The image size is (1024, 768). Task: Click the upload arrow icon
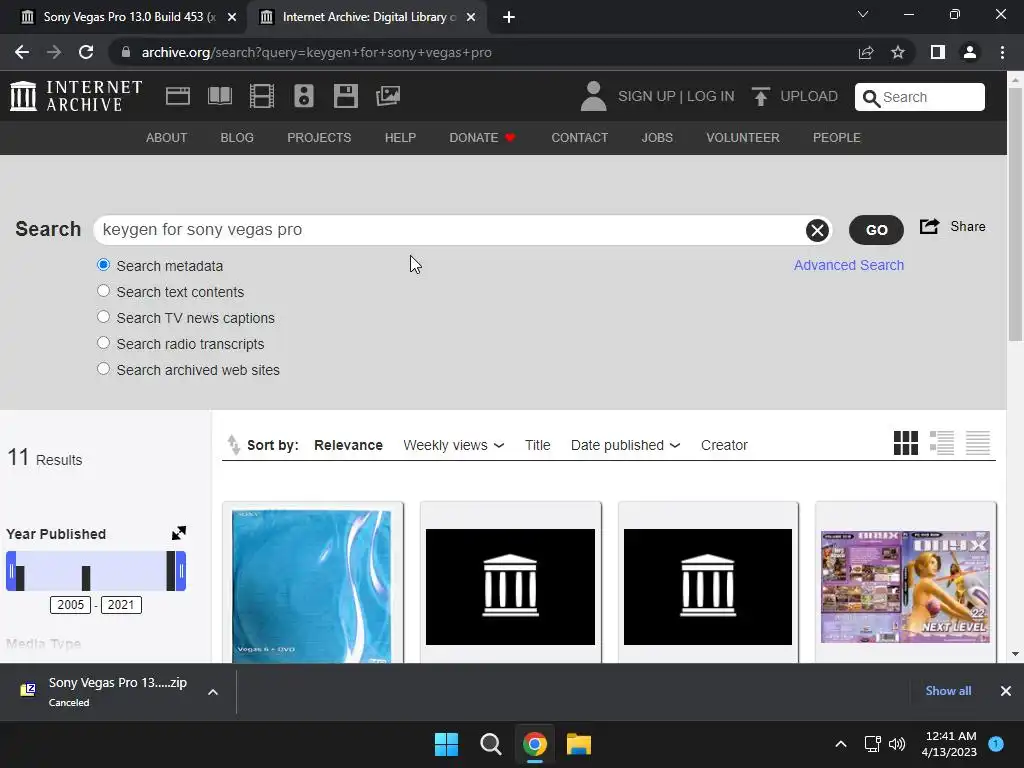click(x=760, y=96)
